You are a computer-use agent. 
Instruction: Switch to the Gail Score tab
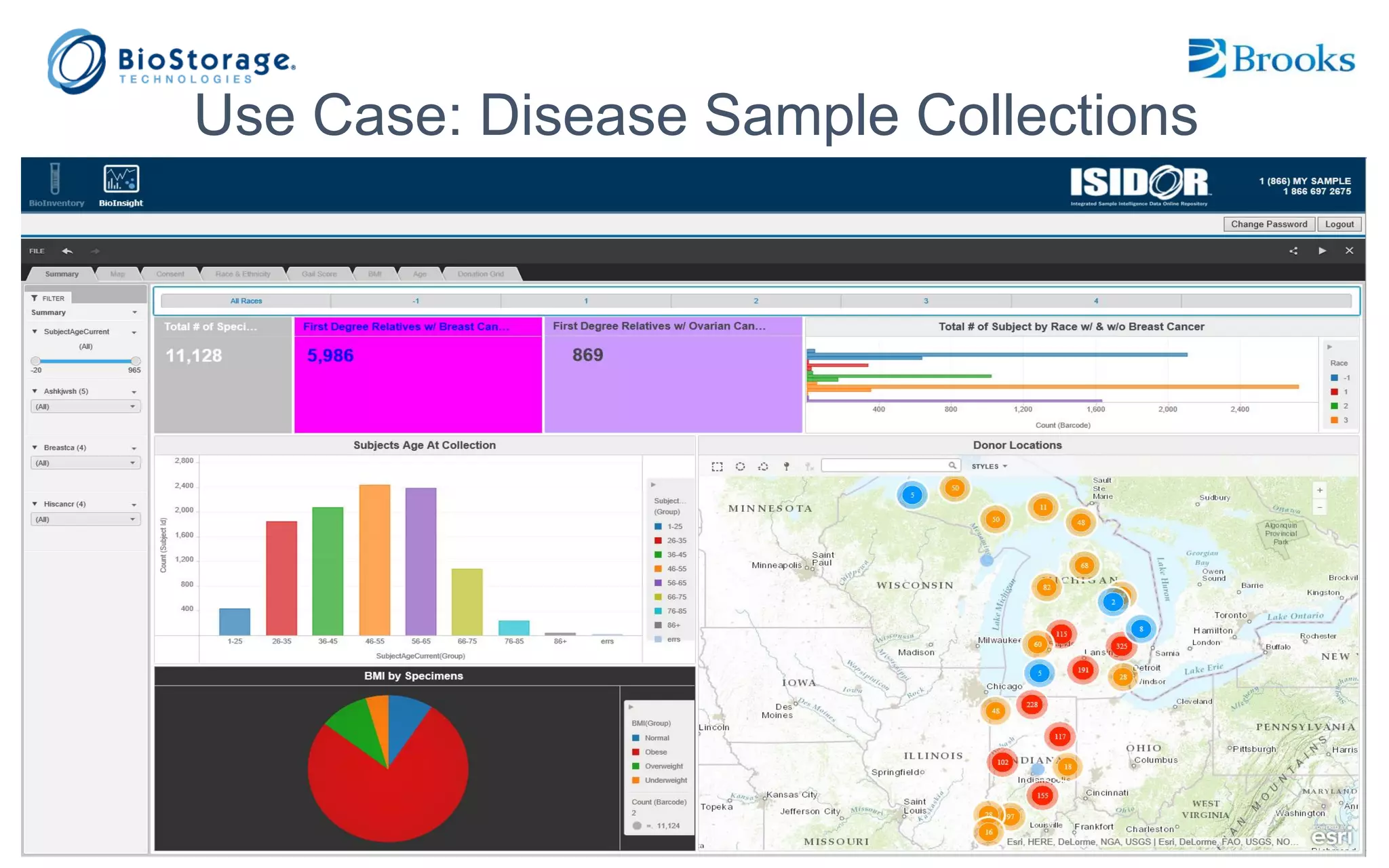[x=319, y=274]
